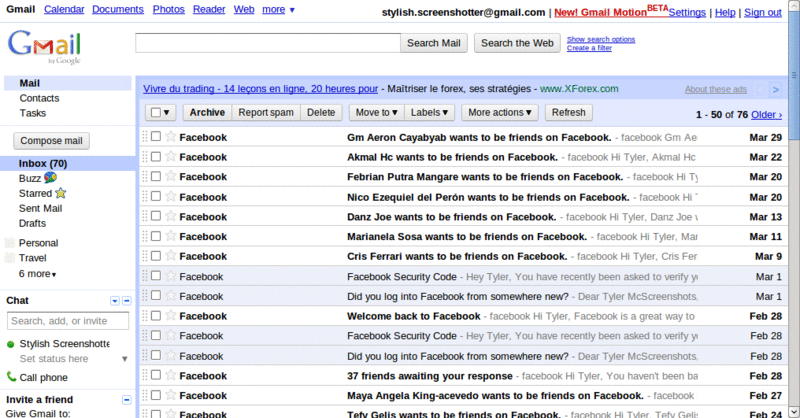Open the More actions dropdown
800x418 pixels.
pyautogui.click(x=500, y=112)
